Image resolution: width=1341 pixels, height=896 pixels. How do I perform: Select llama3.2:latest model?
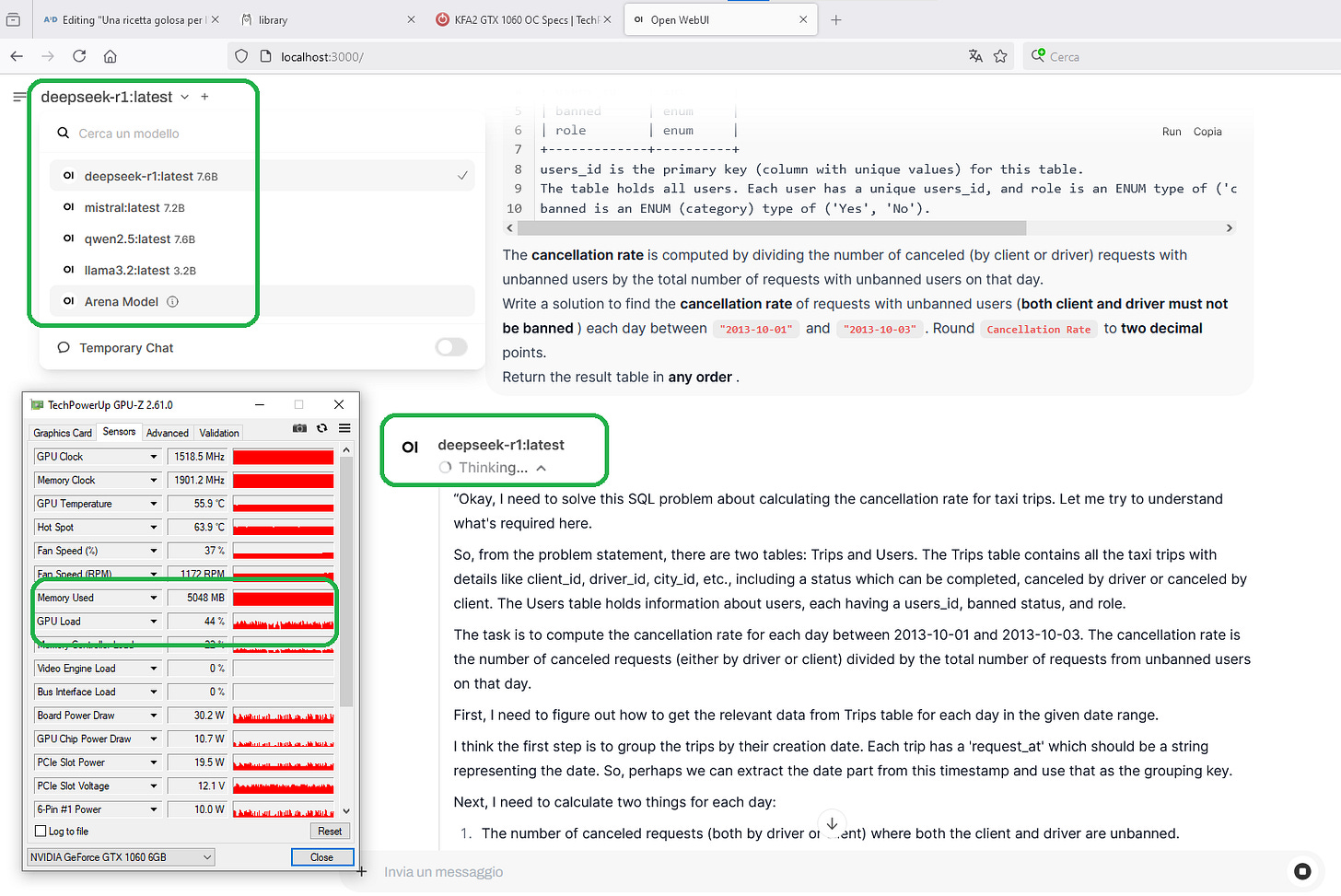click(x=262, y=270)
